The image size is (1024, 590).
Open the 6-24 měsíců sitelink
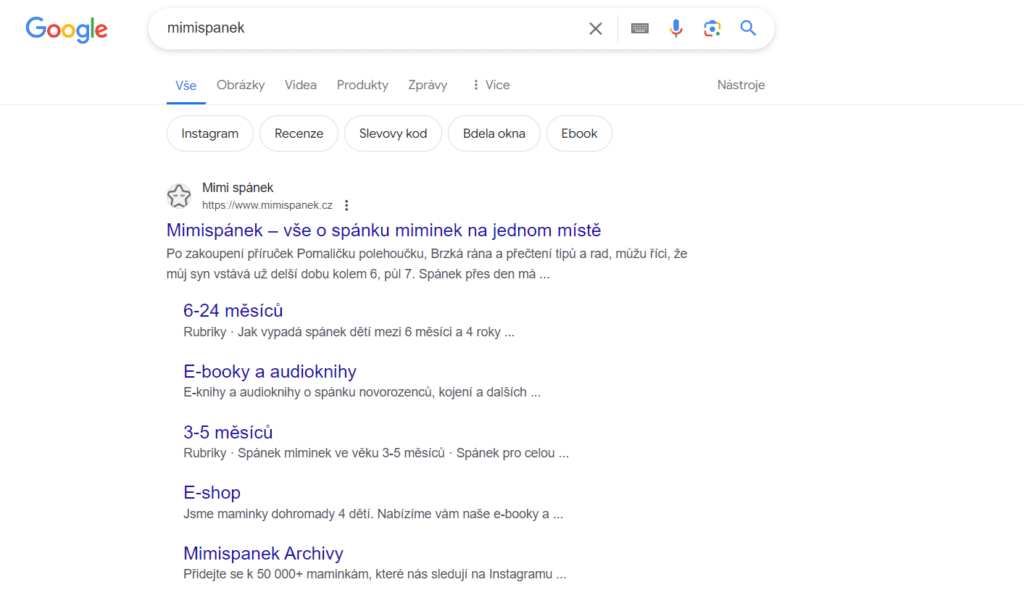pyautogui.click(x=233, y=310)
